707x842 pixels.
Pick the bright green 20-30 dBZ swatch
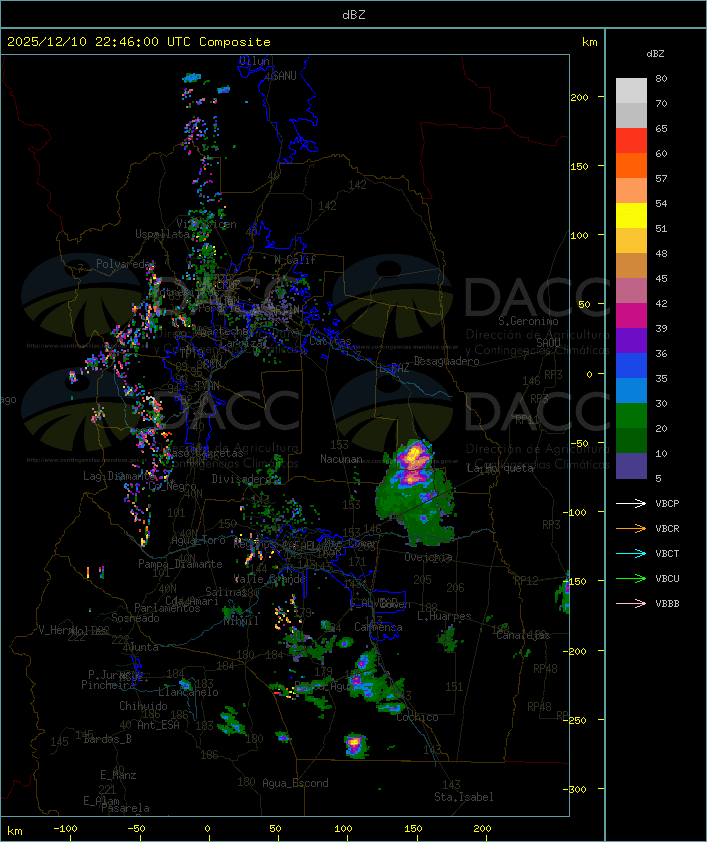[x=631, y=416]
